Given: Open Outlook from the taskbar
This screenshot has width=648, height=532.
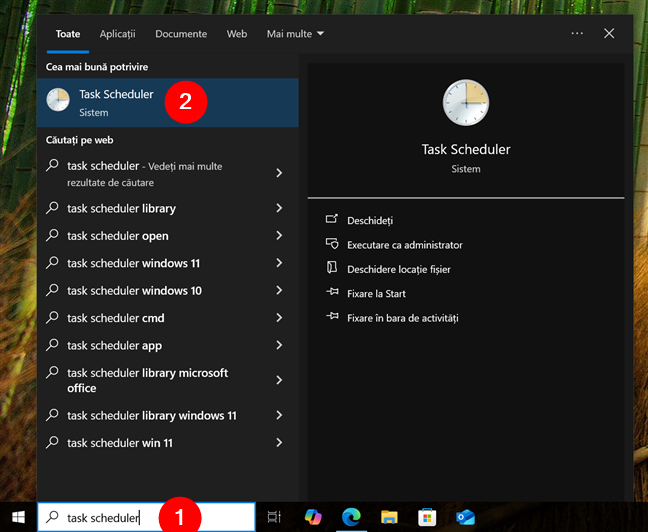Looking at the screenshot, I should pos(465,517).
